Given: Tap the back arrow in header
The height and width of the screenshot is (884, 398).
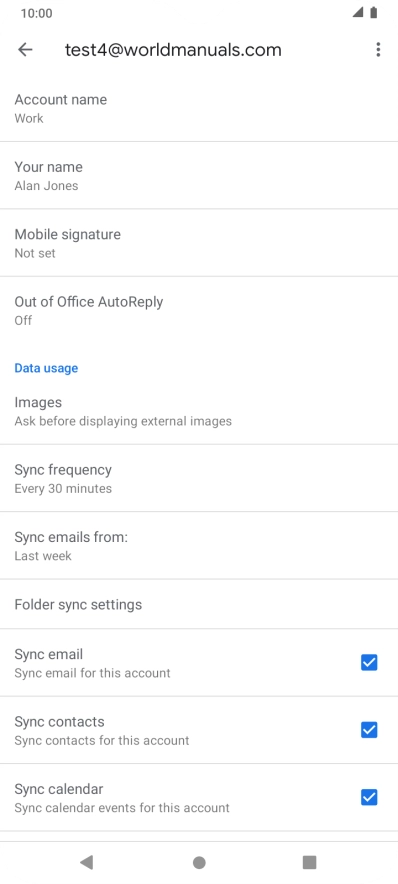Looking at the screenshot, I should click(25, 50).
